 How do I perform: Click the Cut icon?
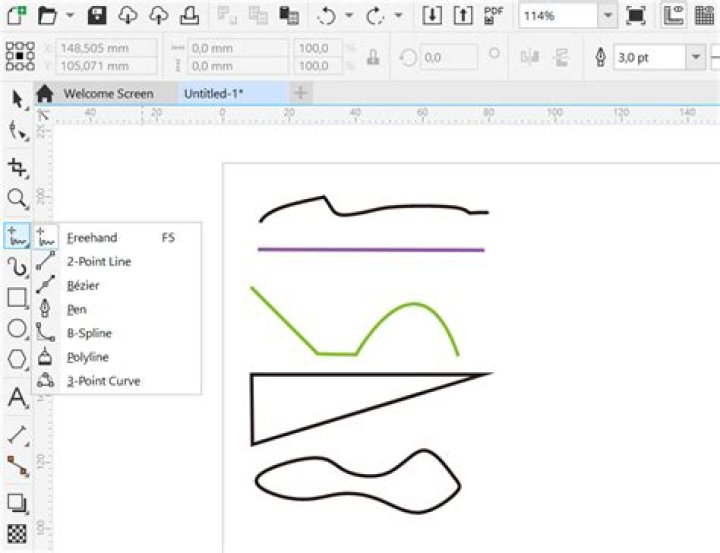(227, 15)
